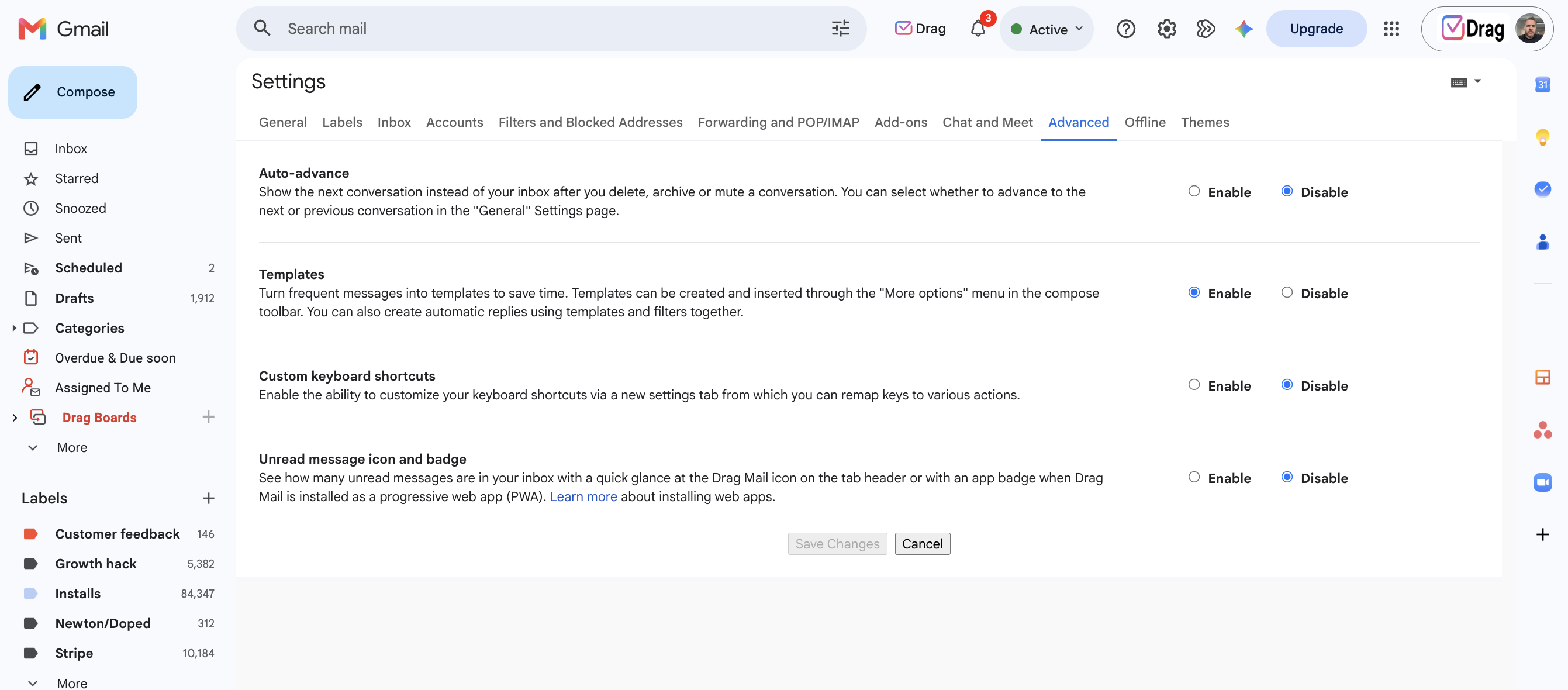Select Disable for Unread message icon
The height and width of the screenshot is (690, 1568).
(x=1286, y=477)
